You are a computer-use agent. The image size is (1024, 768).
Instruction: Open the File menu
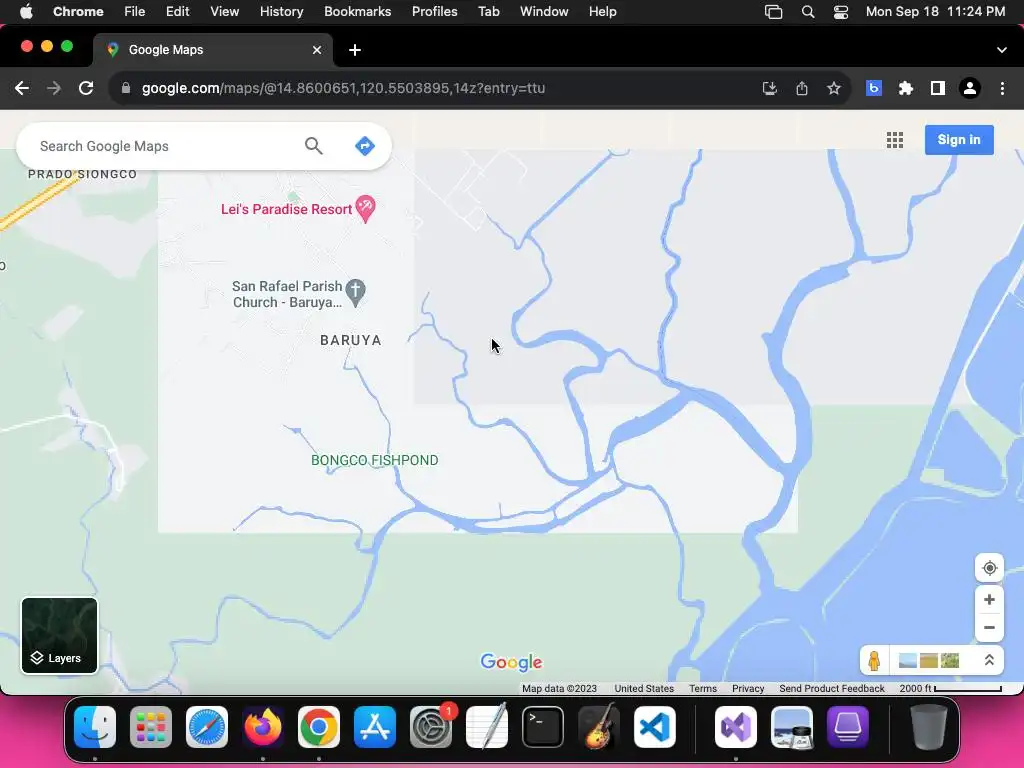coord(135,11)
